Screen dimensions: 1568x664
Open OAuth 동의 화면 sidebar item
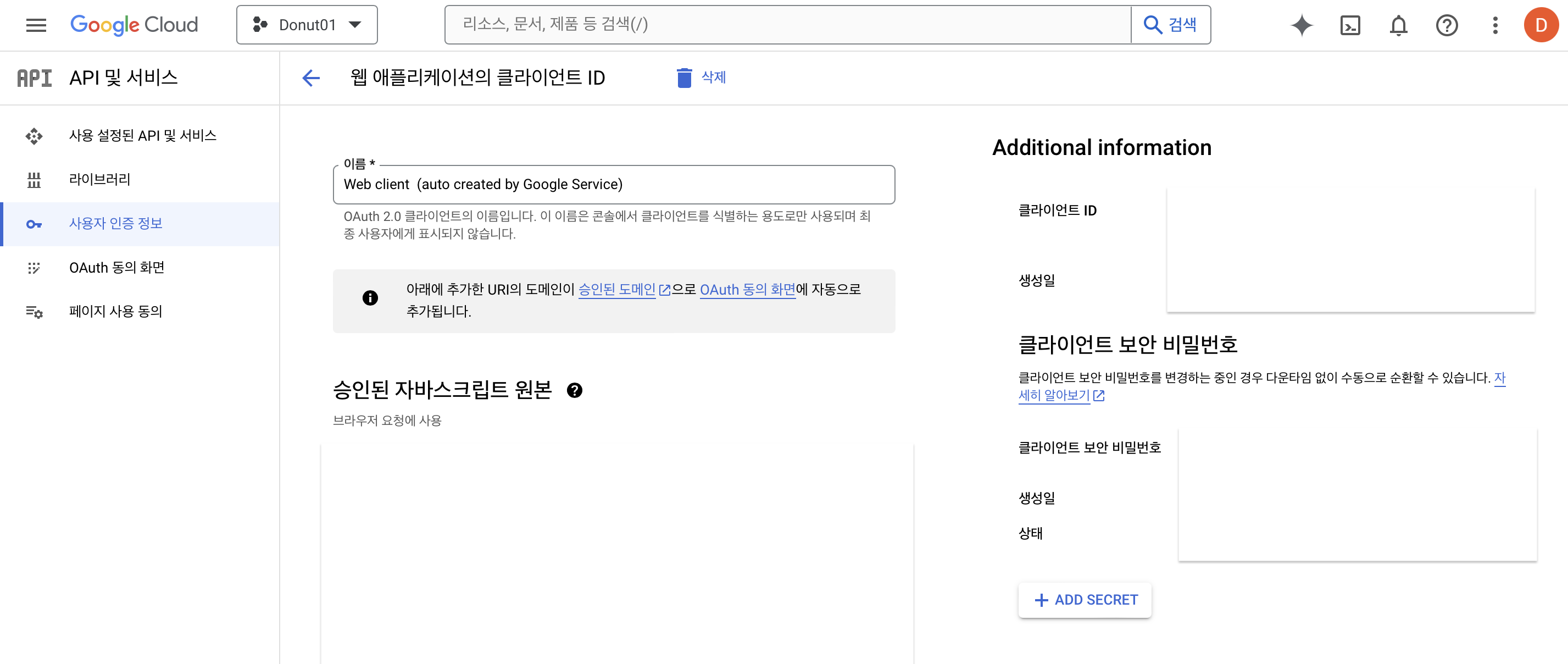(x=140, y=268)
